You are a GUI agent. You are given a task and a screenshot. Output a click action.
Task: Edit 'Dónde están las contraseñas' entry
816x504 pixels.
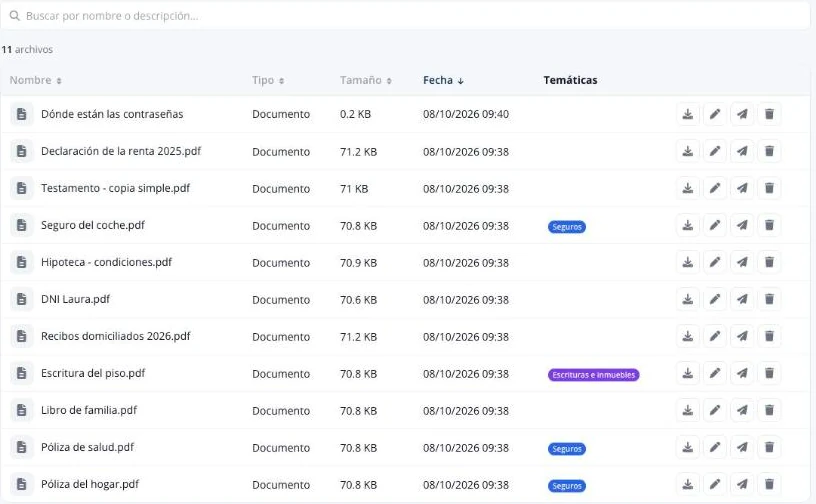tap(715, 114)
